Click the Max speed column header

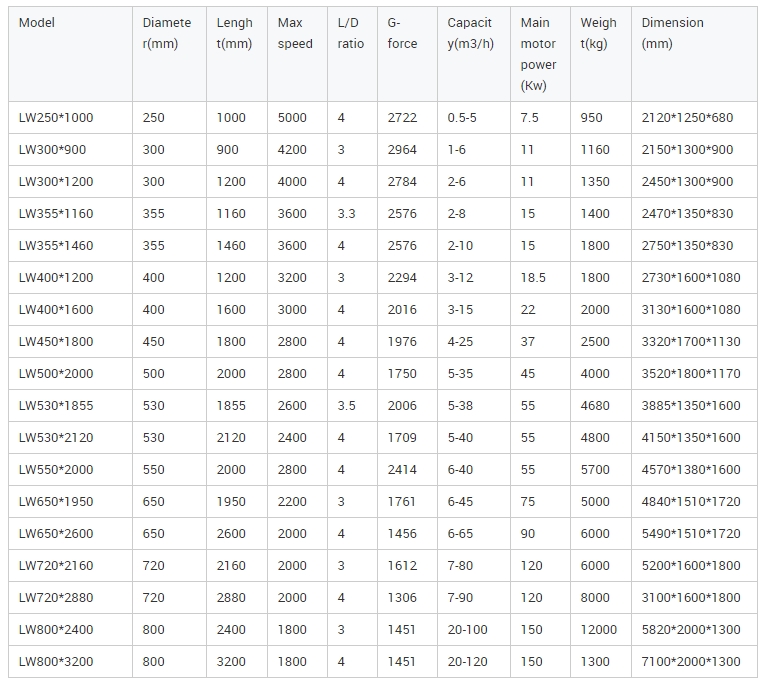click(295, 33)
